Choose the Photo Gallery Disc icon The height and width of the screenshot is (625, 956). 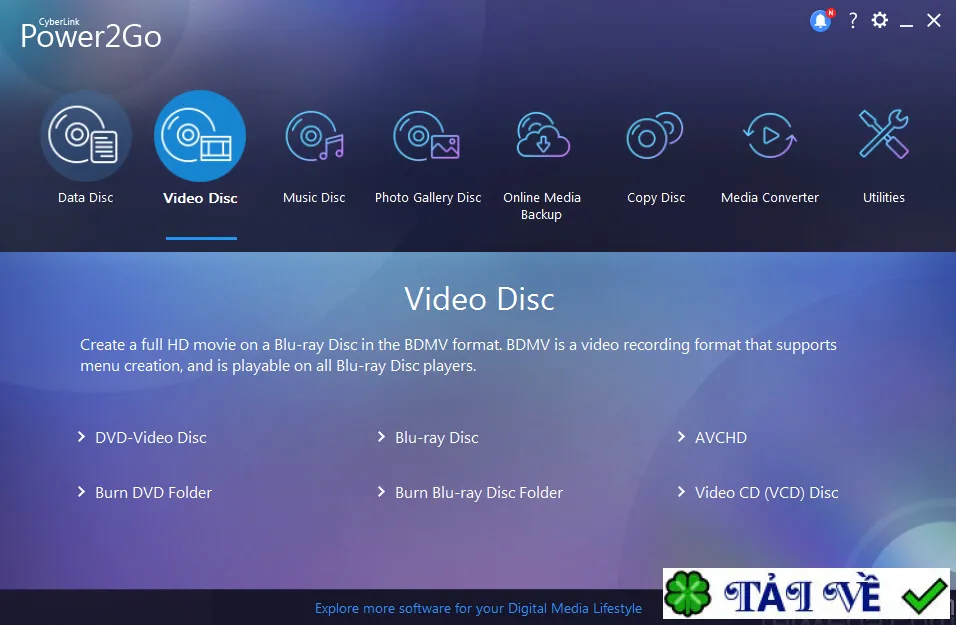pos(427,136)
